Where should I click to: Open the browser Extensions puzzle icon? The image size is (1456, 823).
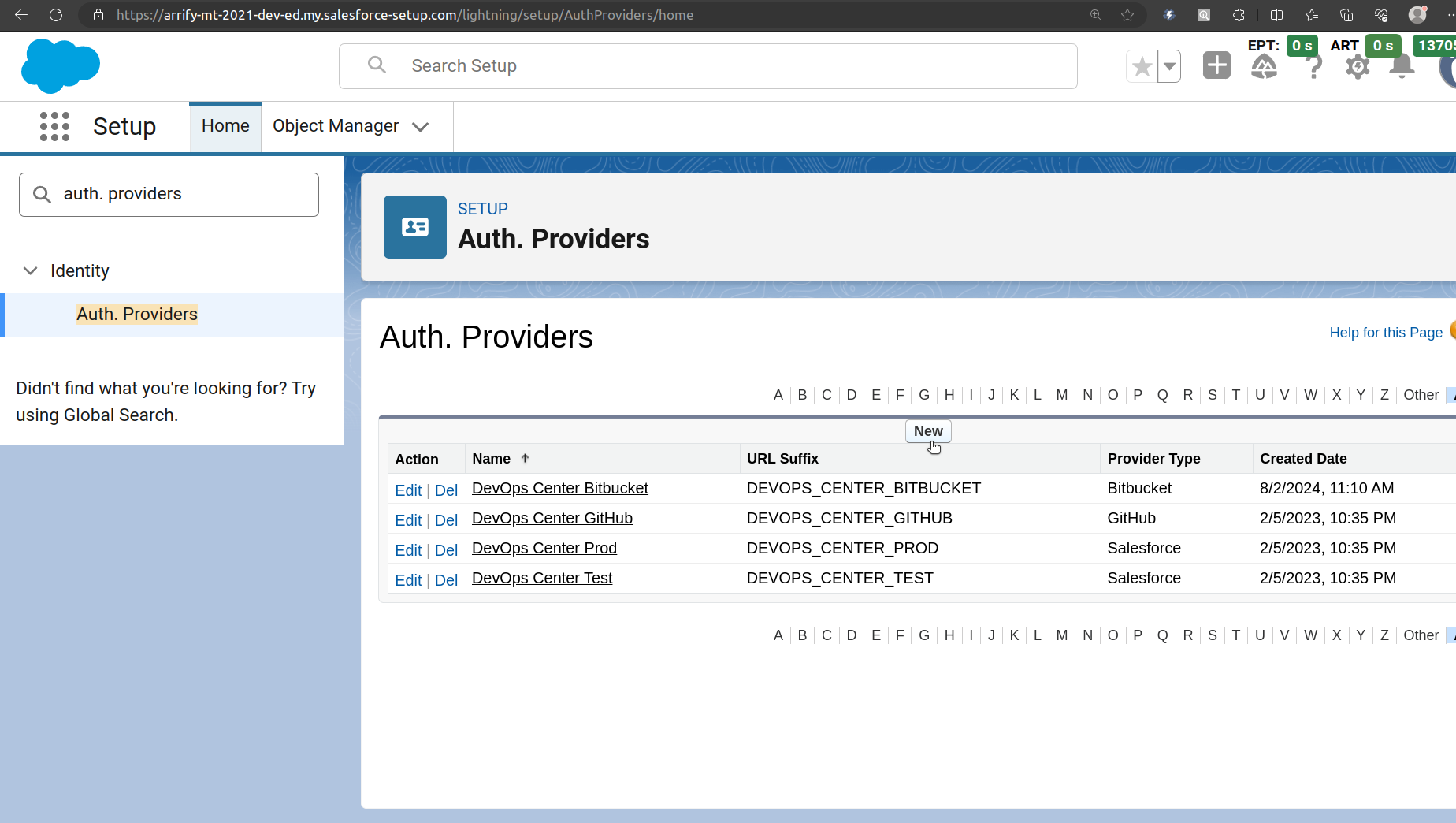point(1239,15)
